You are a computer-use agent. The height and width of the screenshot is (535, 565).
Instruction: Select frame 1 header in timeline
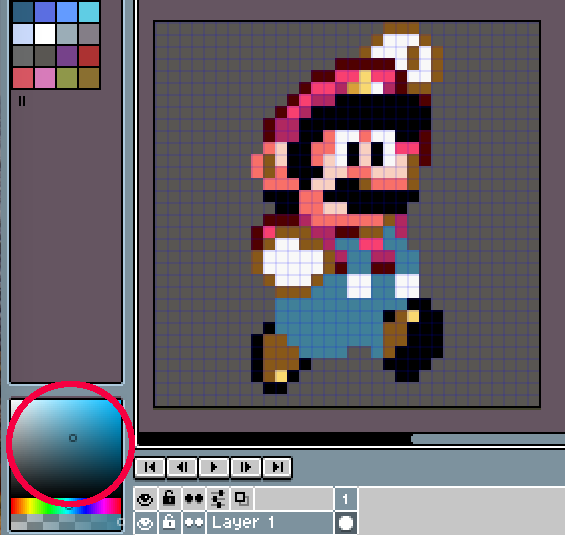[x=346, y=499]
